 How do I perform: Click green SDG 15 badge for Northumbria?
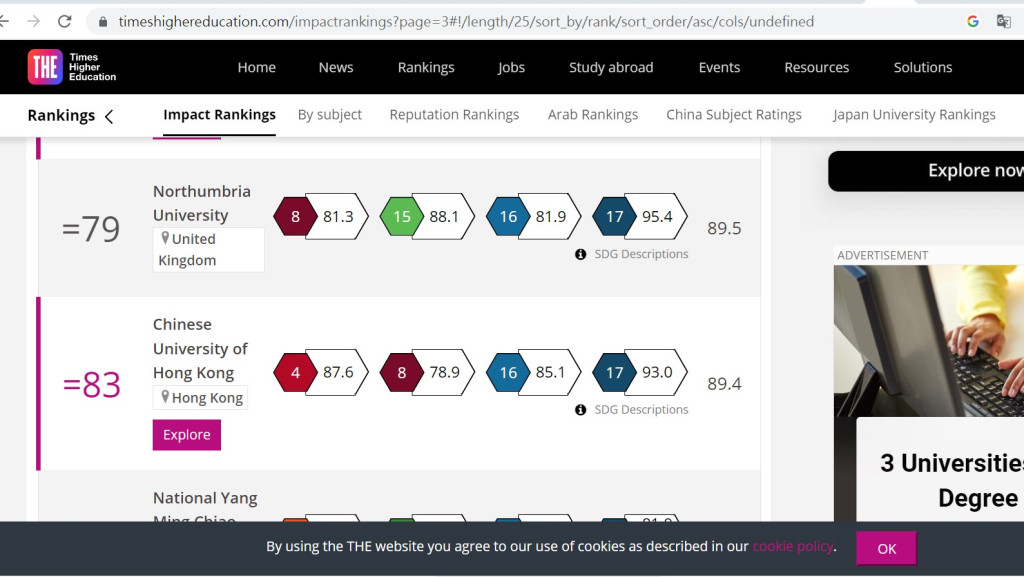click(401, 217)
